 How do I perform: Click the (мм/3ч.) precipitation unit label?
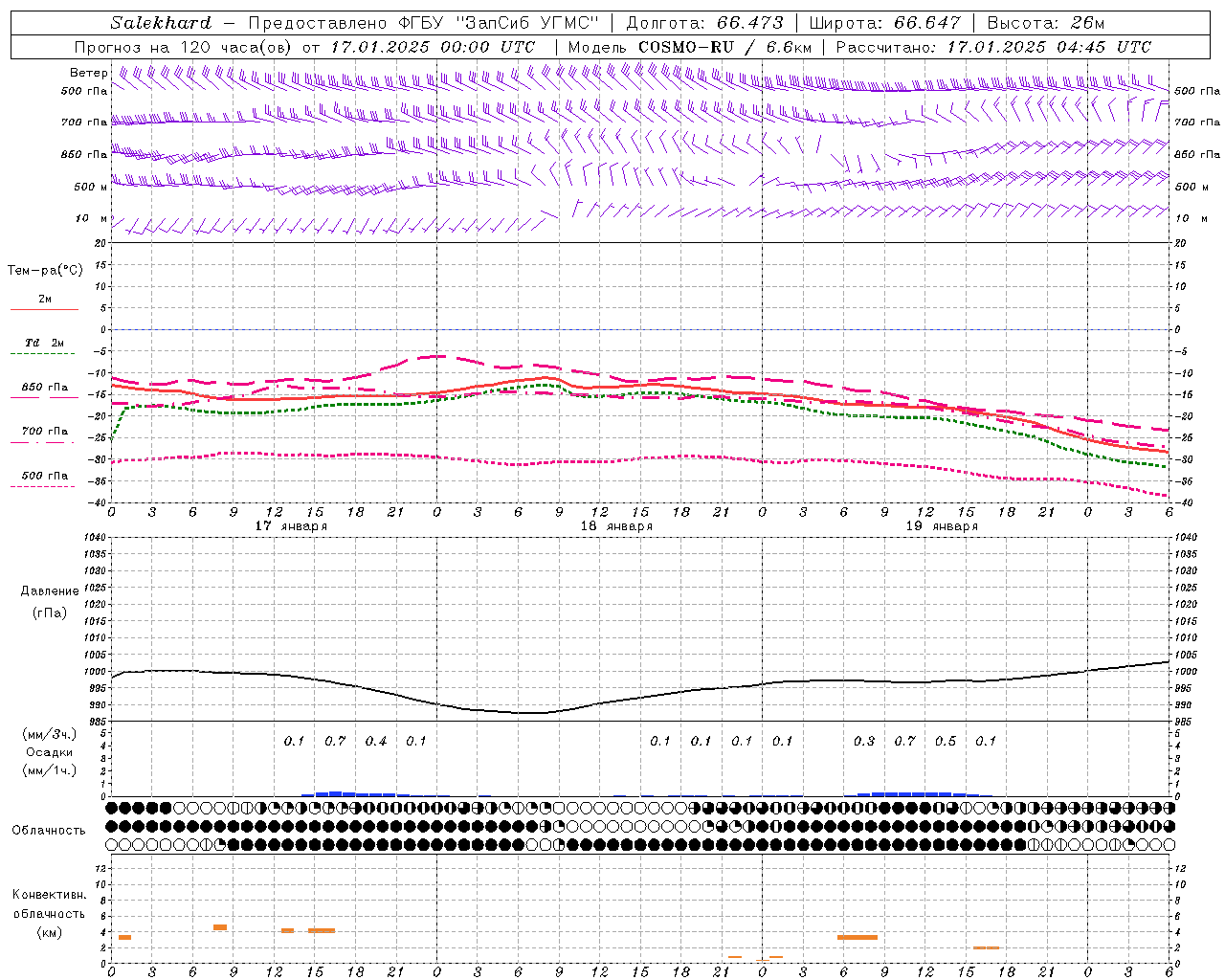50,734
